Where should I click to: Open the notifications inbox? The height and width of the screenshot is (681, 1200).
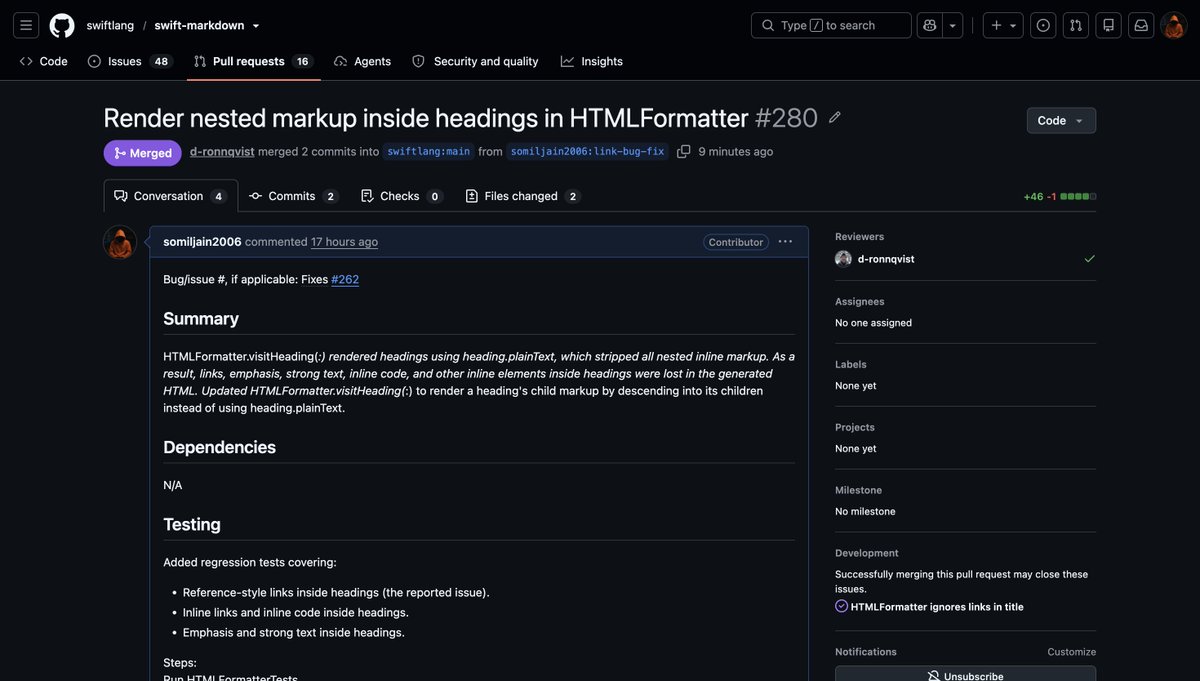pyautogui.click(x=1141, y=25)
